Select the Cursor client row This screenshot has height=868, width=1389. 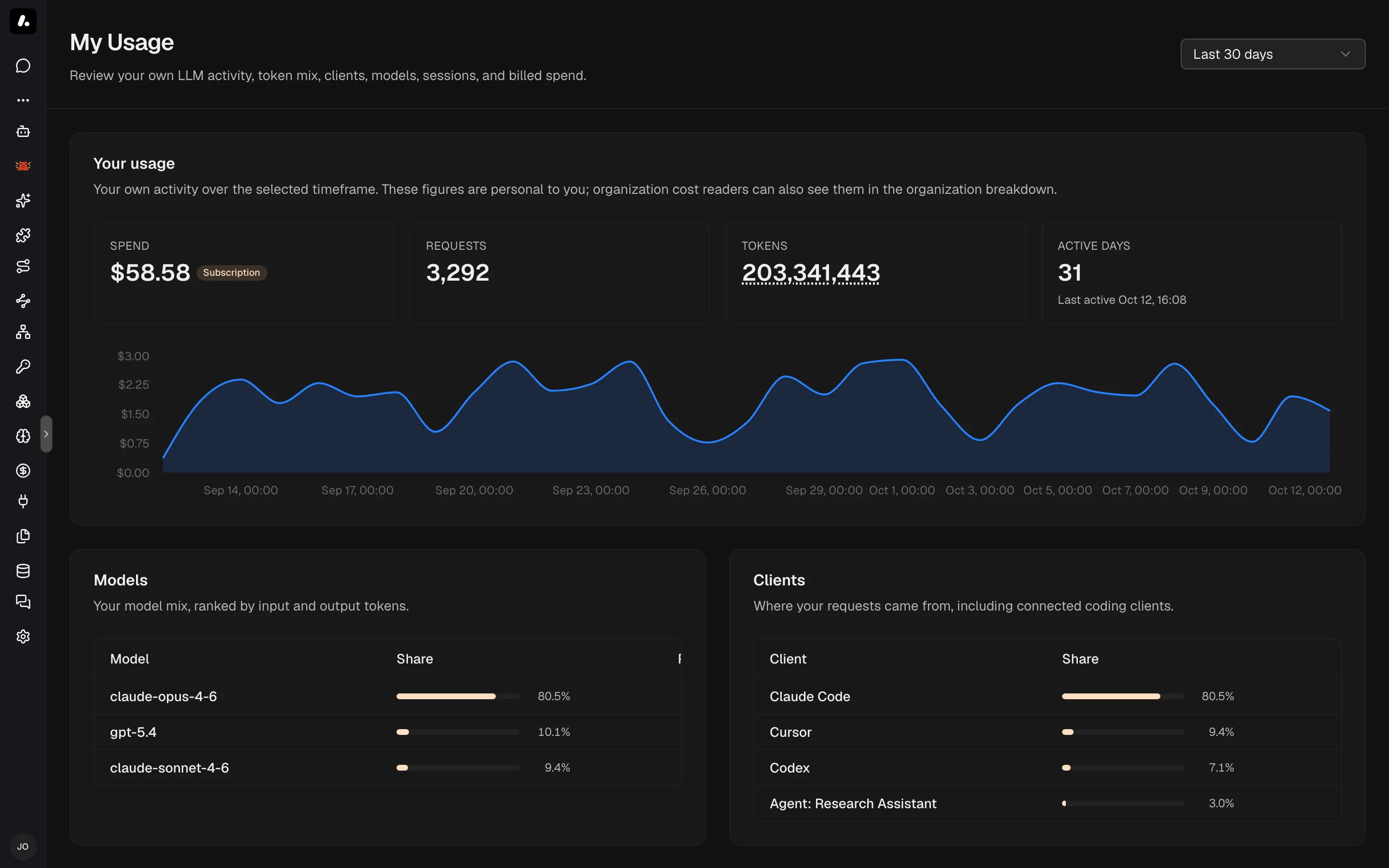[x=1047, y=732]
